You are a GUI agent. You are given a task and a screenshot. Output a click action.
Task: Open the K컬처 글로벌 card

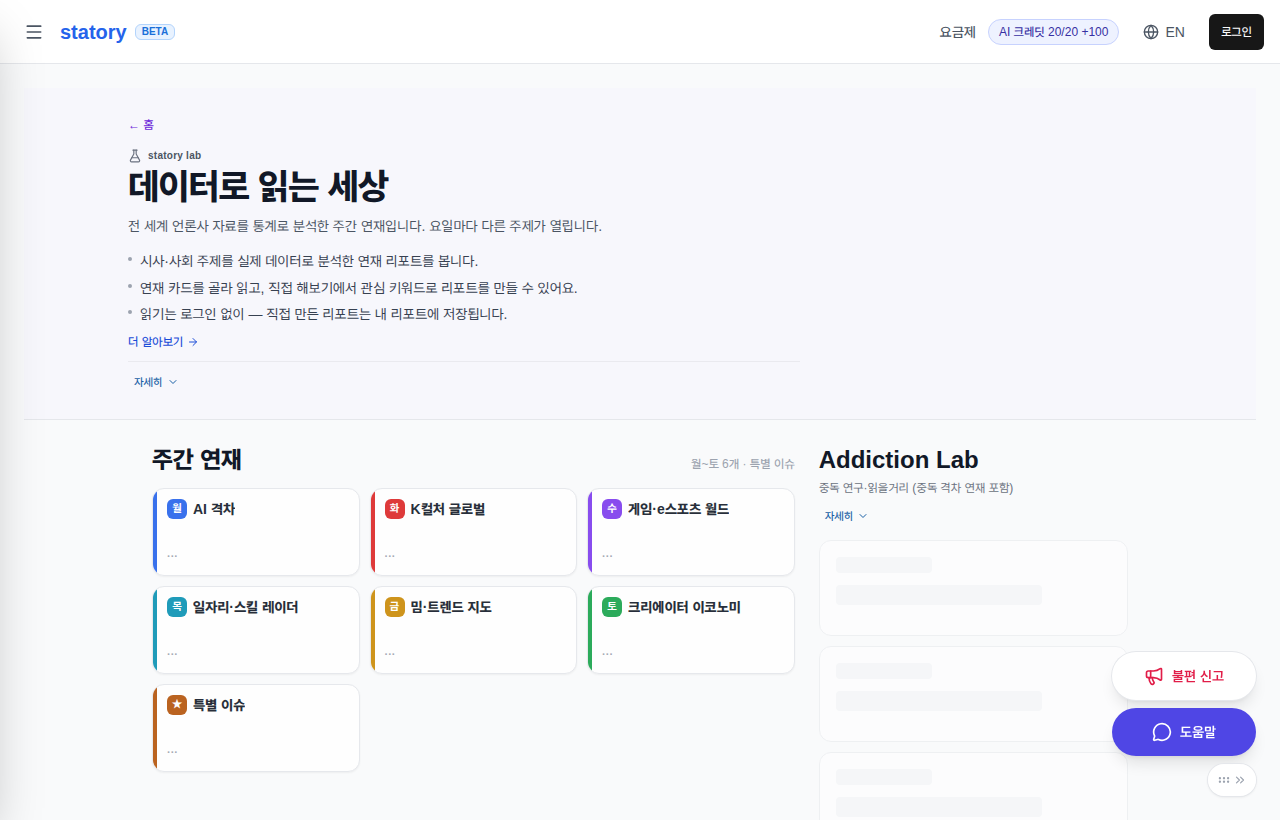click(x=473, y=532)
